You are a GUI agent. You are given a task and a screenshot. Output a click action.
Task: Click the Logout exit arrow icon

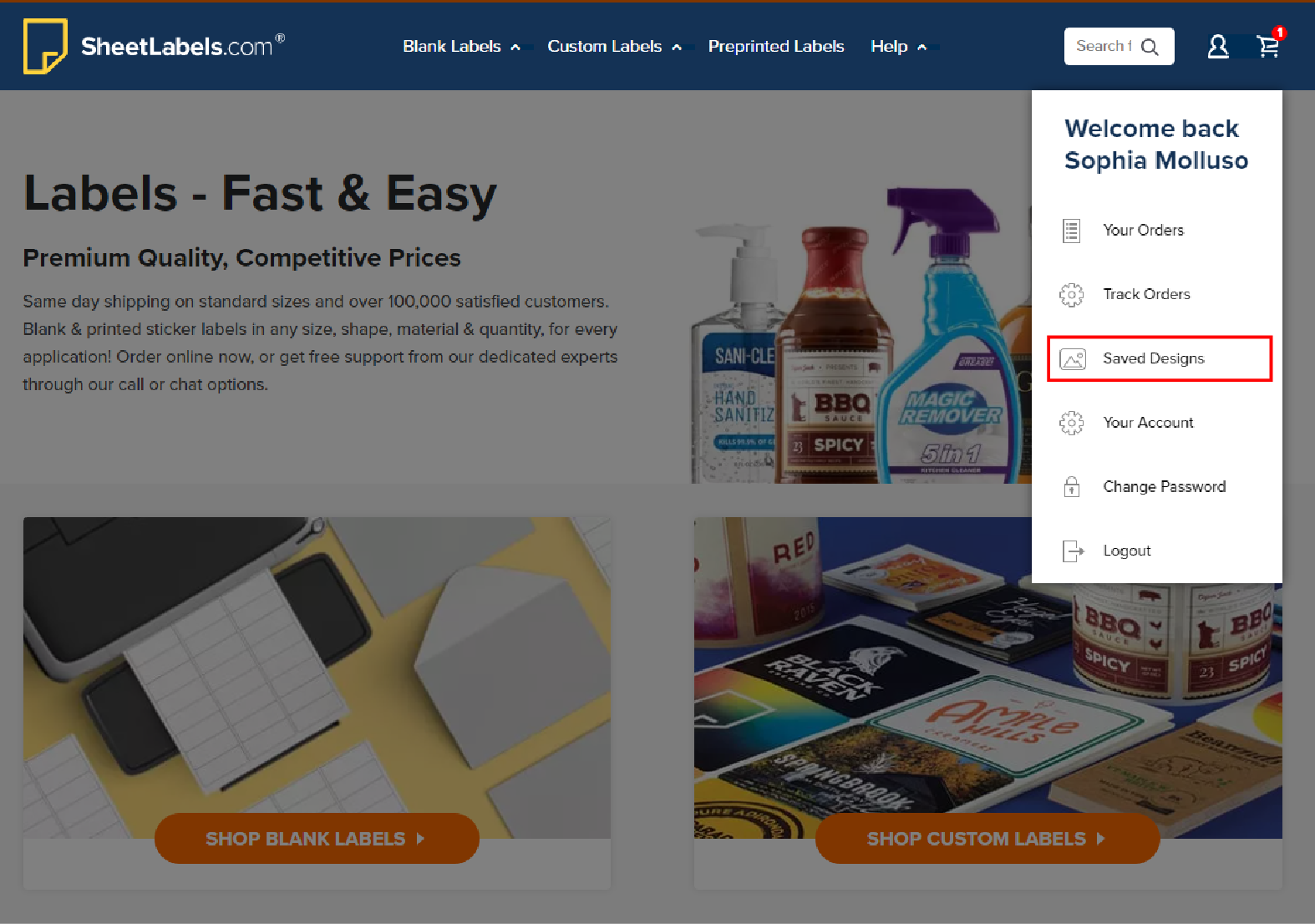pyautogui.click(x=1073, y=551)
